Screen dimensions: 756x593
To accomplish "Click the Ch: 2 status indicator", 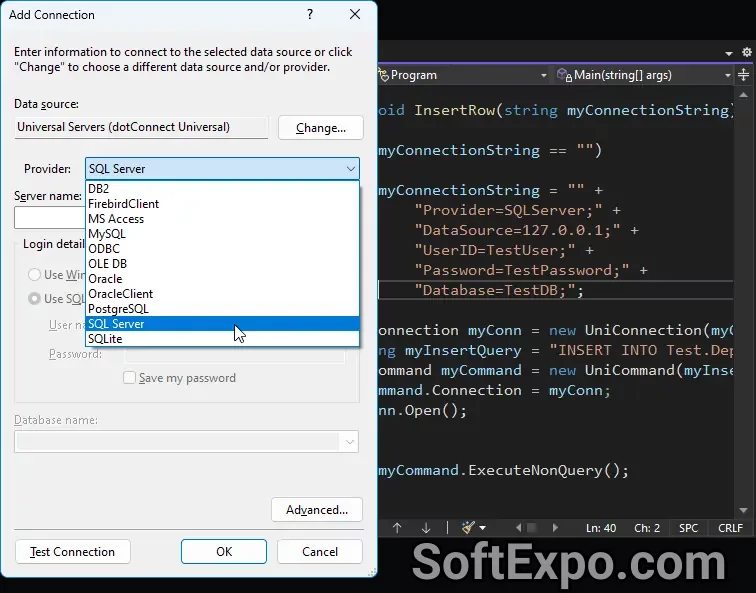I will (x=647, y=528).
